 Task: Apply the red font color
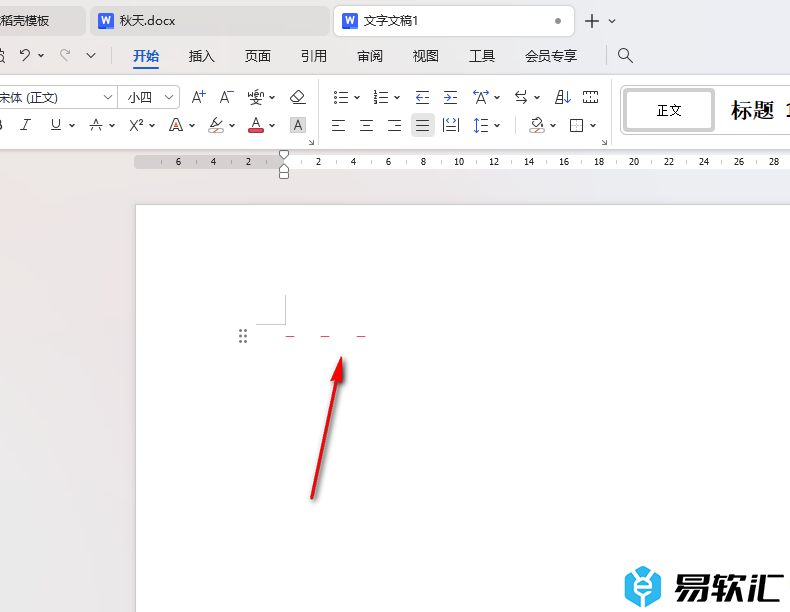[256, 124]
